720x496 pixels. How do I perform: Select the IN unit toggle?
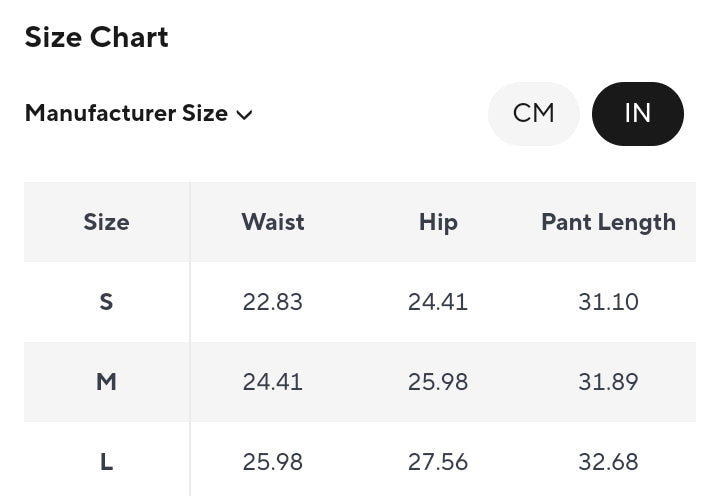(x=638, y=113)
